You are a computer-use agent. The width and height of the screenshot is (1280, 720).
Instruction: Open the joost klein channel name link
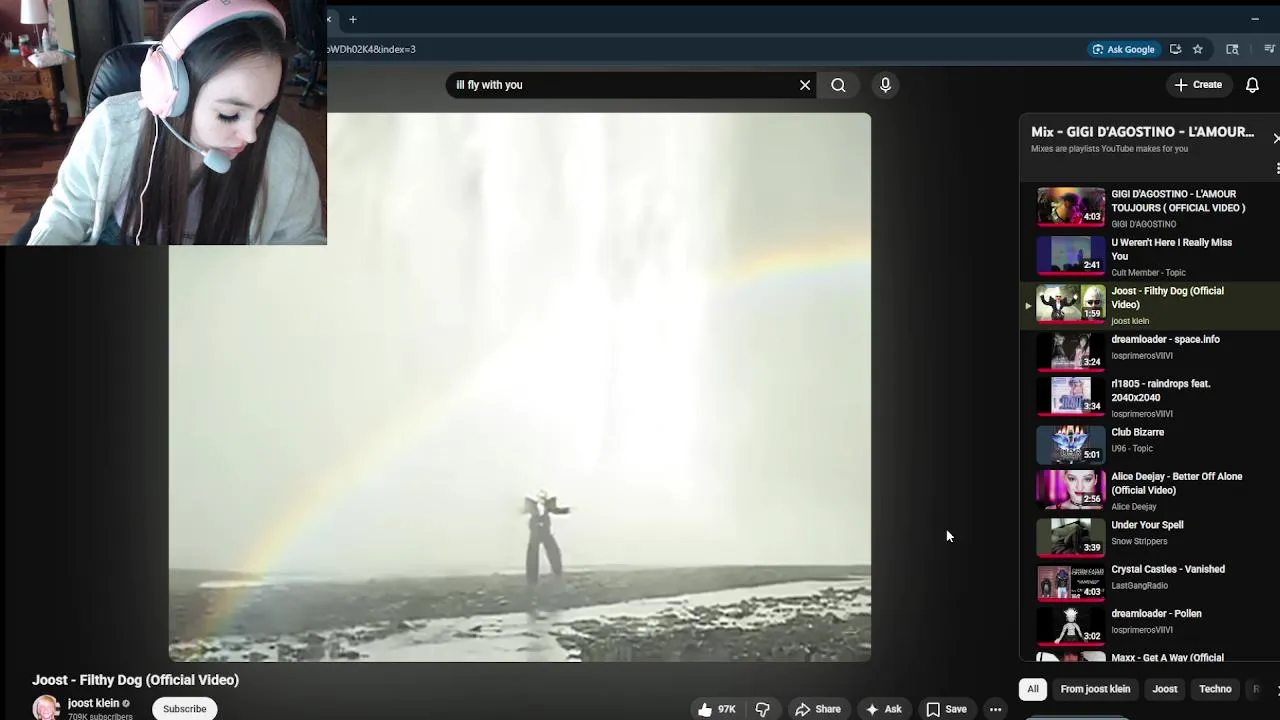(x=93, y=703)
